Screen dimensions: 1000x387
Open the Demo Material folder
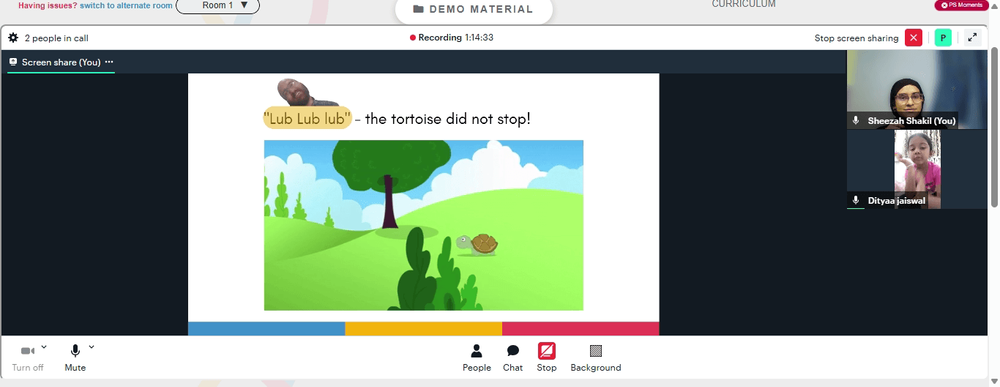473,9
